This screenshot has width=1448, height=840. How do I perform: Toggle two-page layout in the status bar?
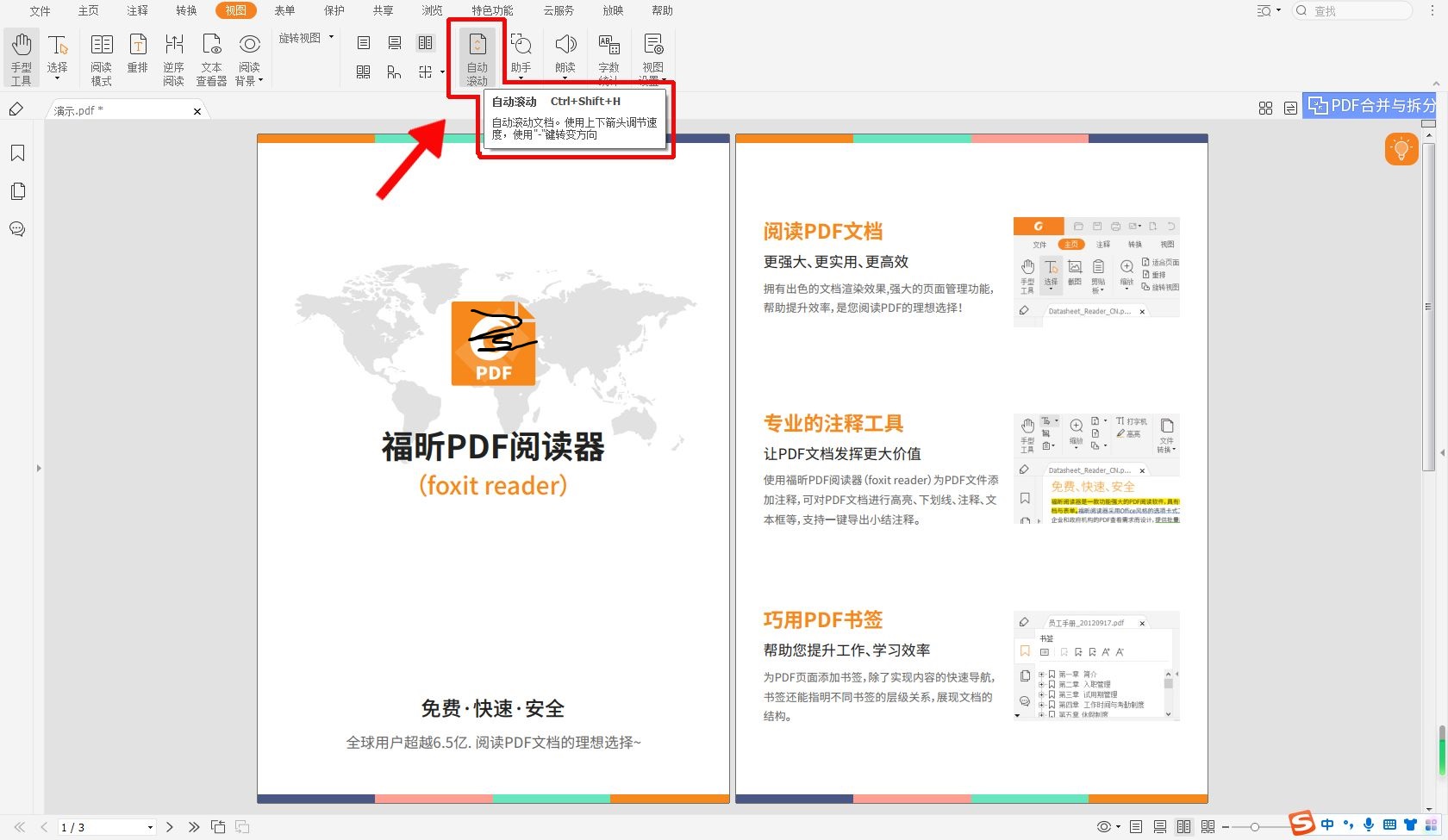click(1183, 826)
